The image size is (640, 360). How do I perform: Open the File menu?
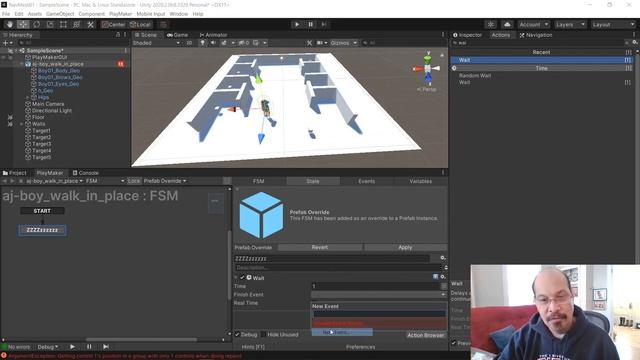tap(6, 14)
